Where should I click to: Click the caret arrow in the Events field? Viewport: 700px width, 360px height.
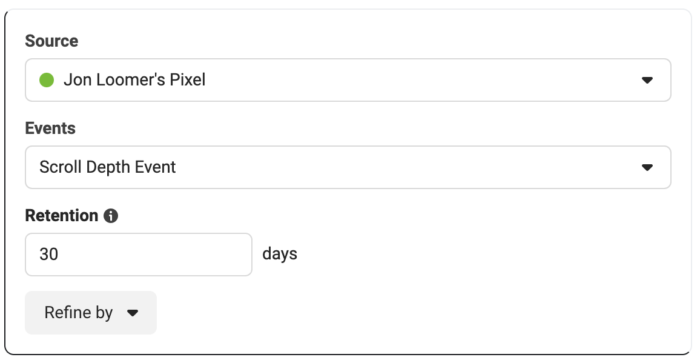pyautogui.click(x=647, y=167)
